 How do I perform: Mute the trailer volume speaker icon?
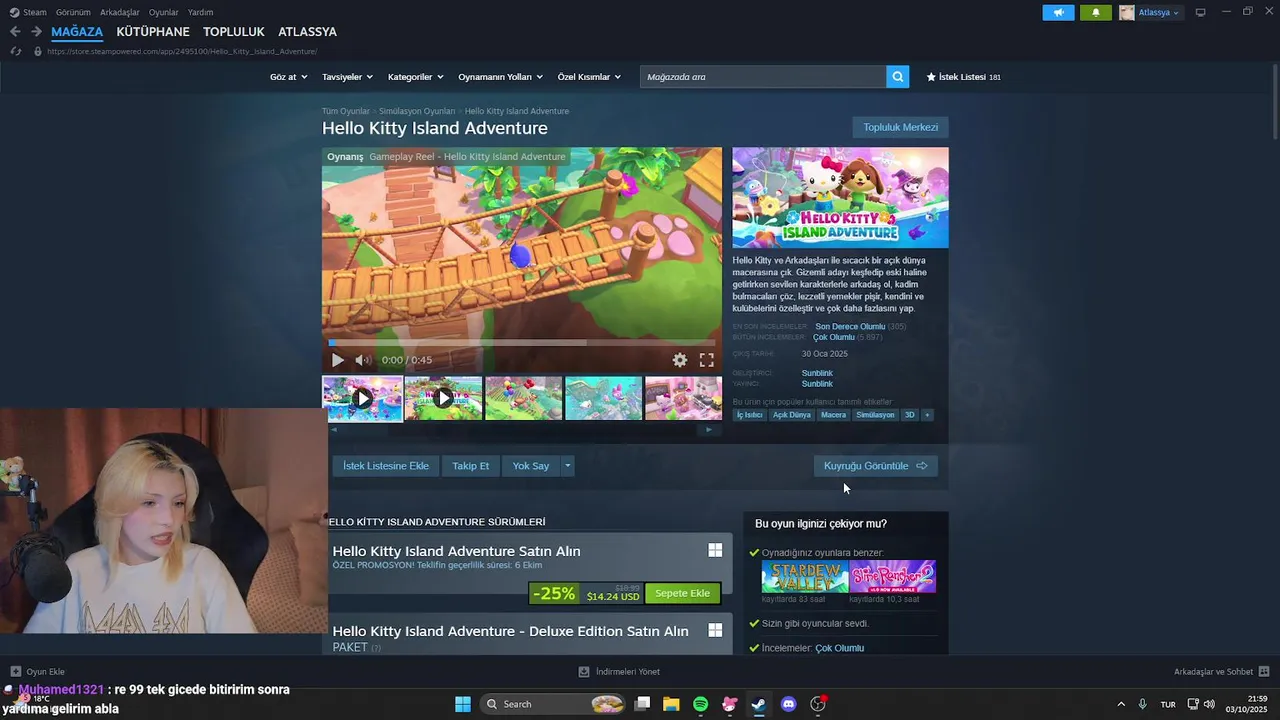point(363,360)
